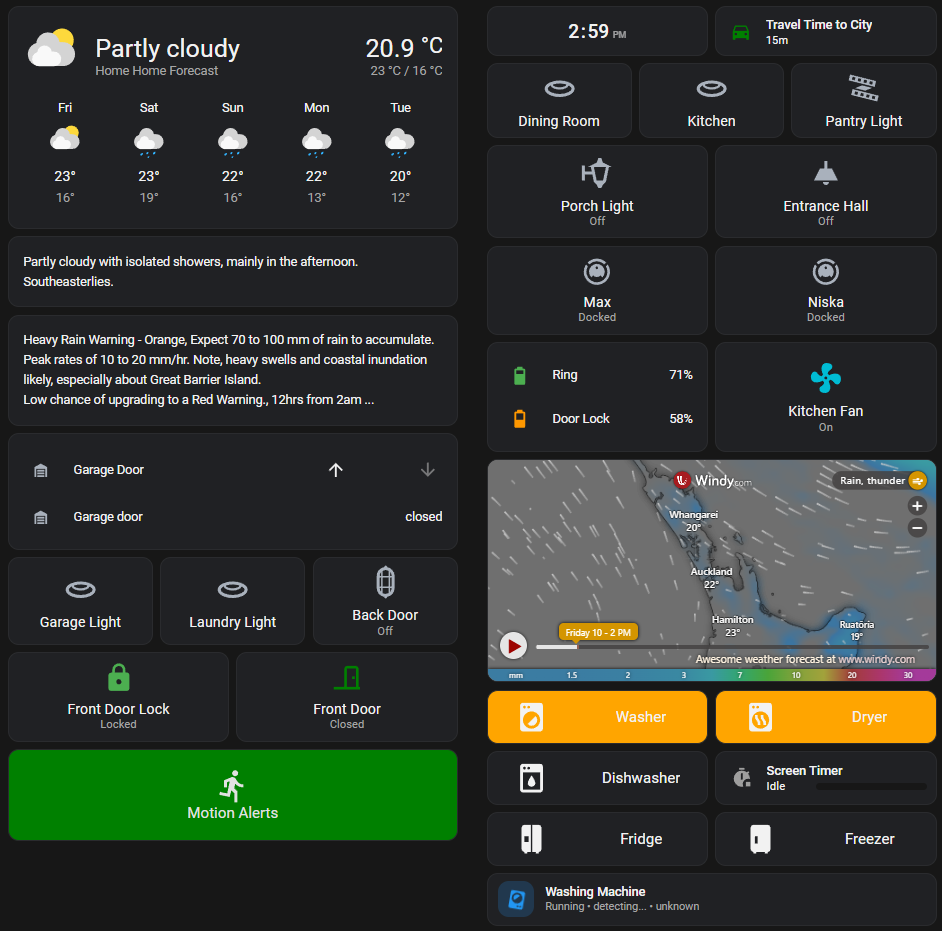Click the Rain, thunder layer icon
The image size is (942, 931).
[917, 481]
